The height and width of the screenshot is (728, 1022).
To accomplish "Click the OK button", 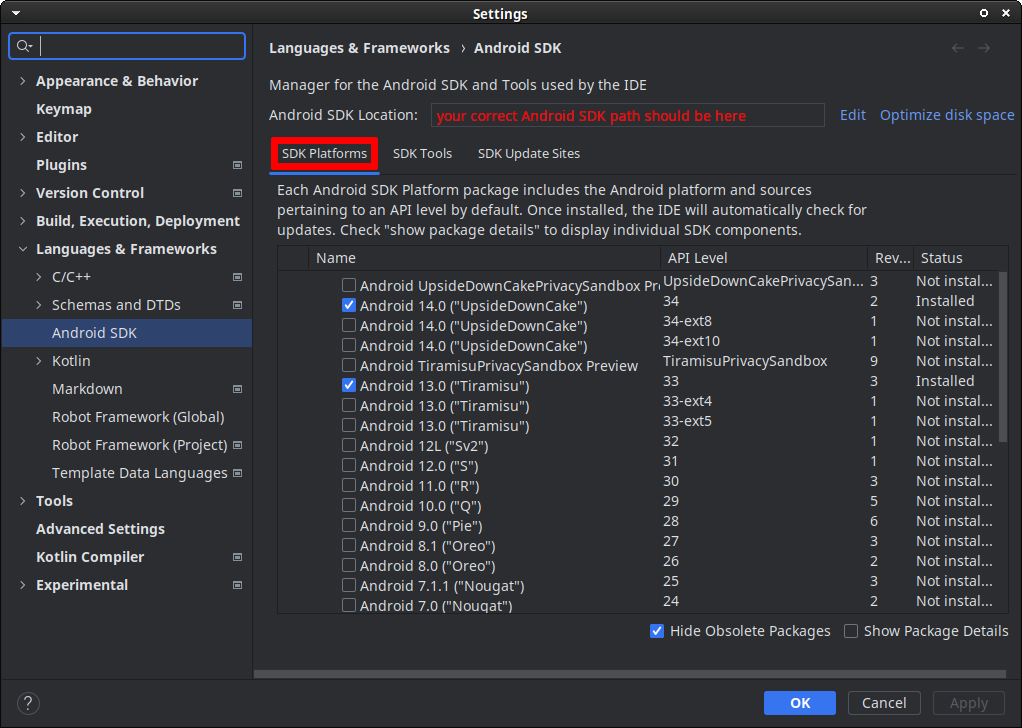I will point(800,703).
